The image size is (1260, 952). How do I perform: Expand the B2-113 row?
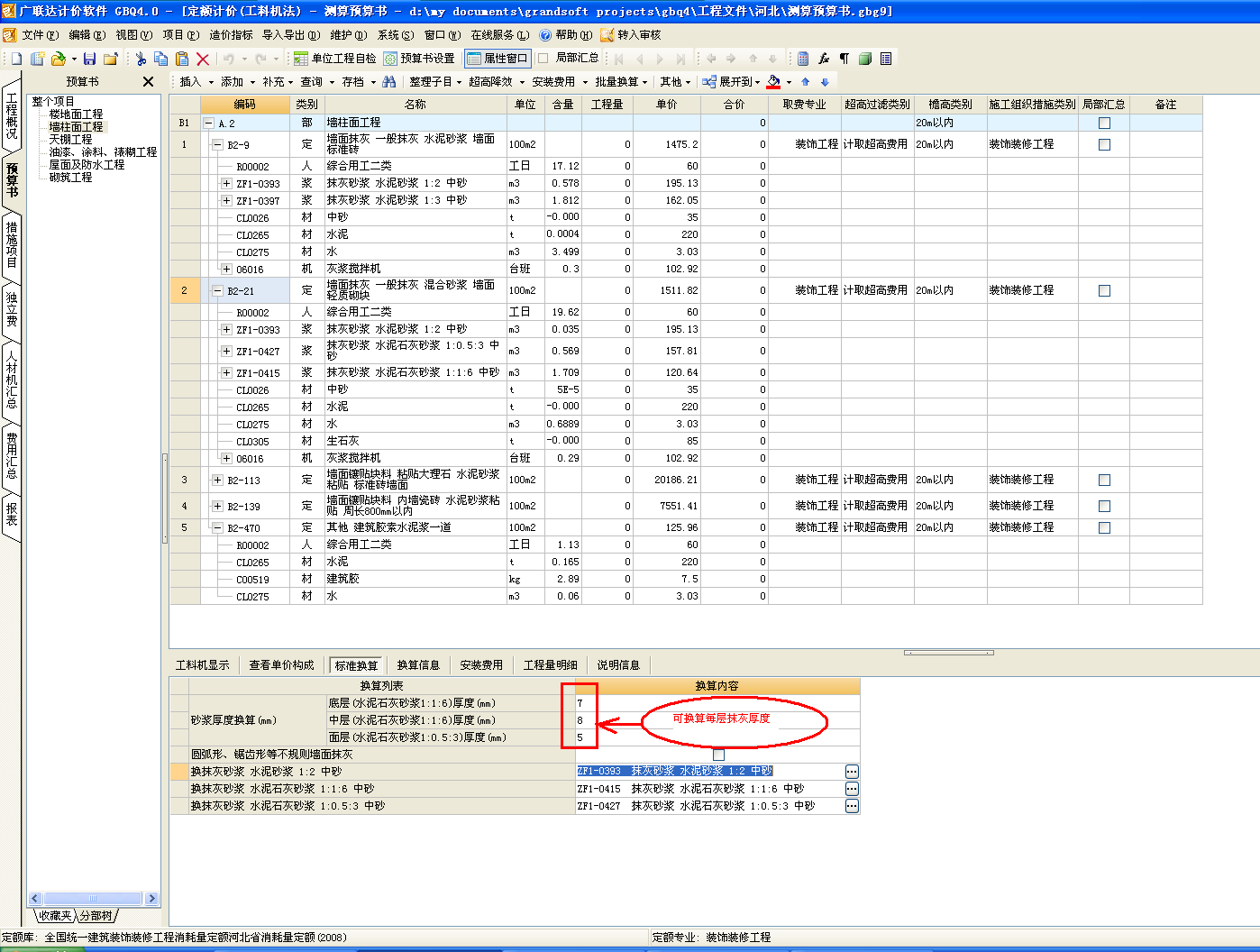click(217, 480)
